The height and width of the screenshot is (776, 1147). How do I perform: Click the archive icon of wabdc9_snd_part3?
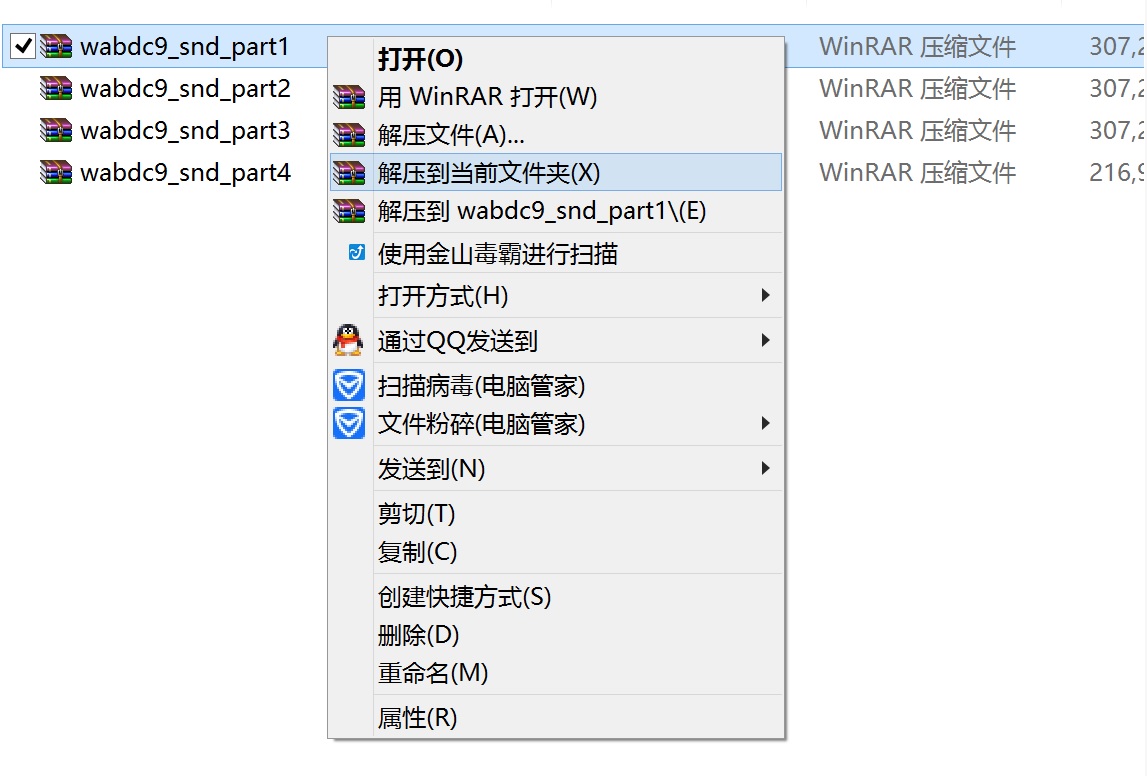pos(56,131)
